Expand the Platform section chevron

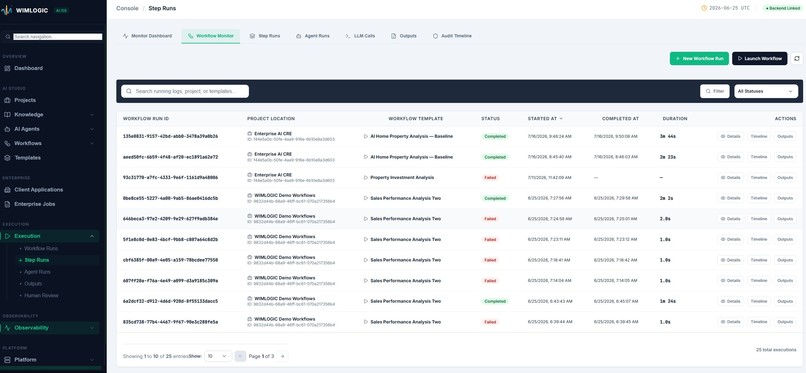pyautogui.click(x=92, y=360)
